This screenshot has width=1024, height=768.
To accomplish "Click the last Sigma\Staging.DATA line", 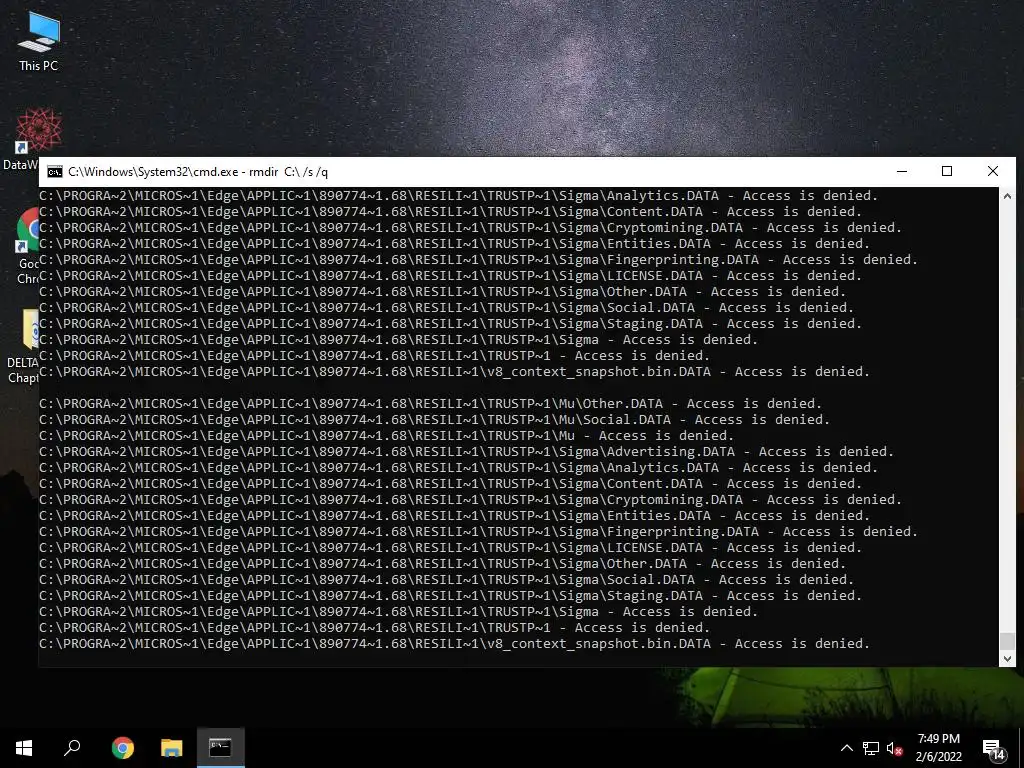I will (x=451, y=596).
